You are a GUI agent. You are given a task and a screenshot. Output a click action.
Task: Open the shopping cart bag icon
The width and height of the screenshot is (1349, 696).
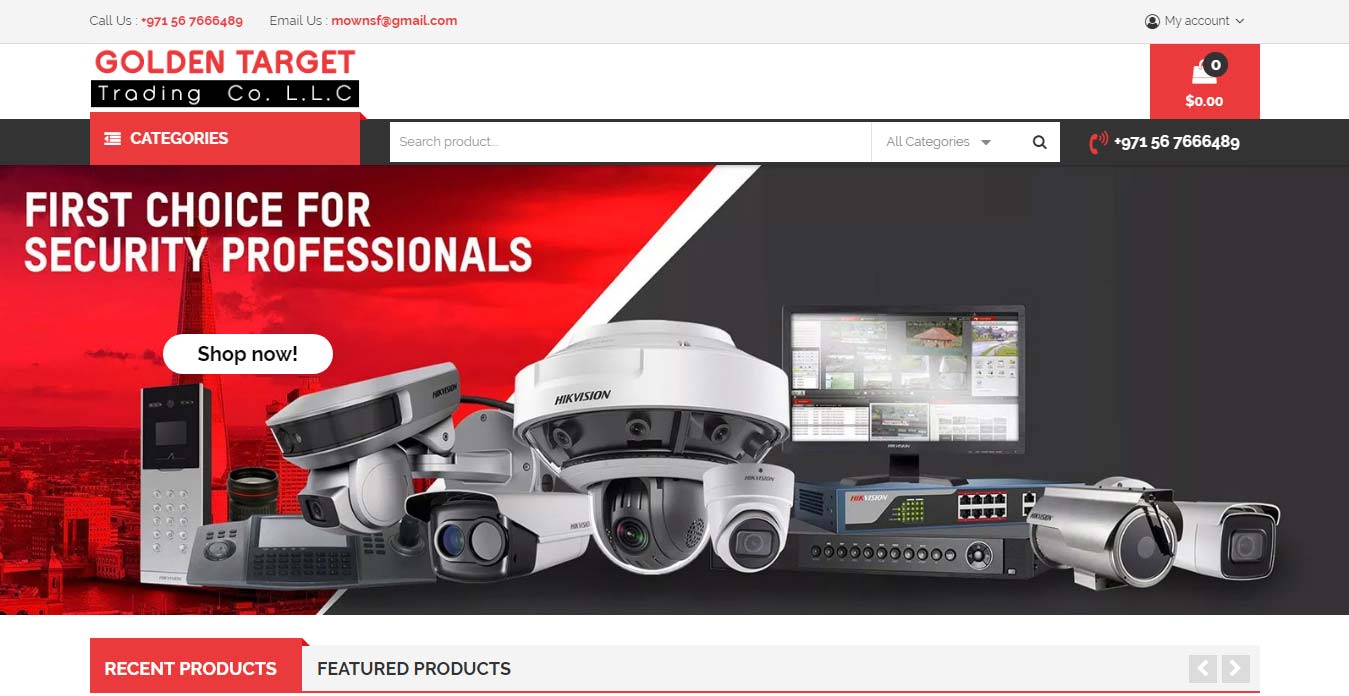(1204, 74)
